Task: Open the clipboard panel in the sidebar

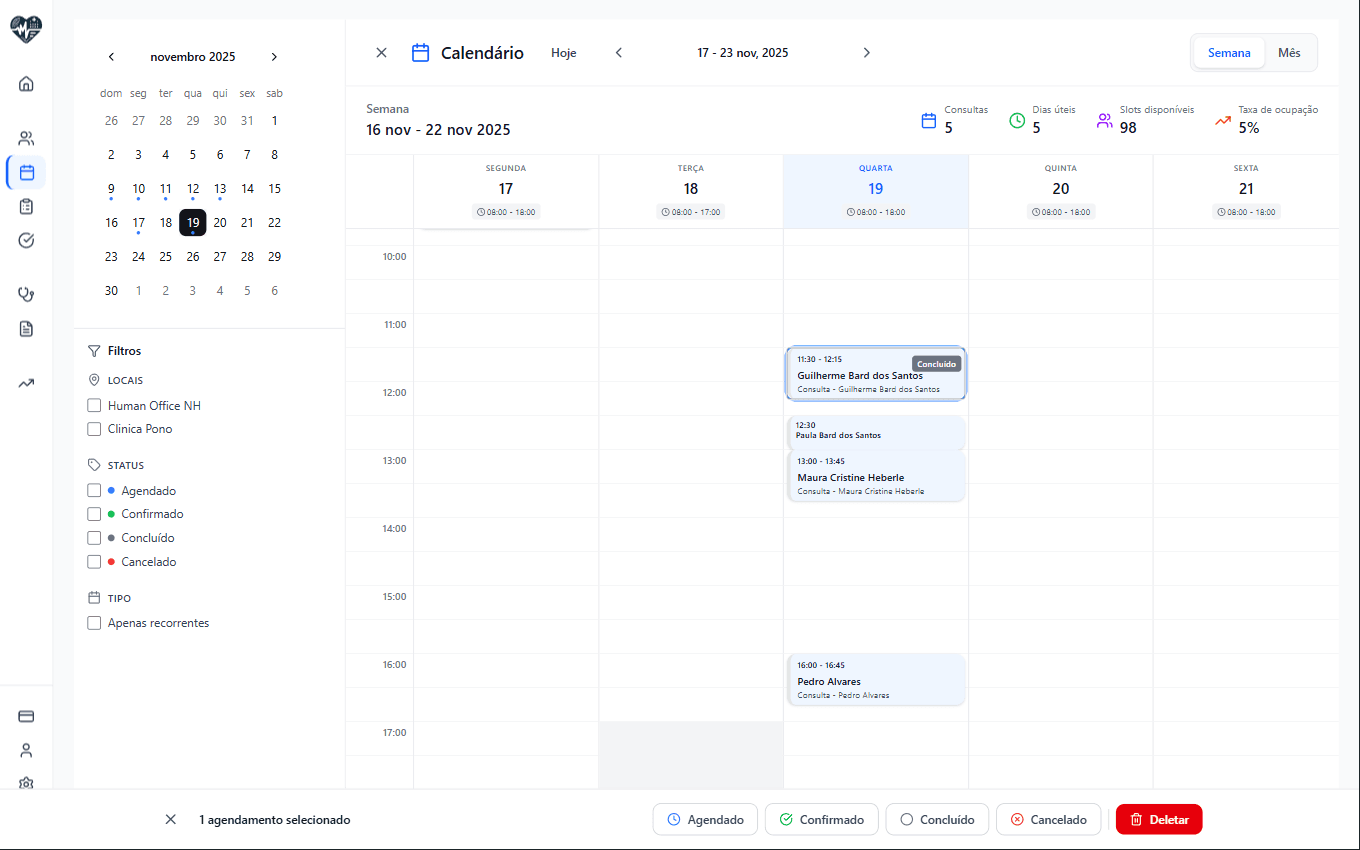Action: 25,206
